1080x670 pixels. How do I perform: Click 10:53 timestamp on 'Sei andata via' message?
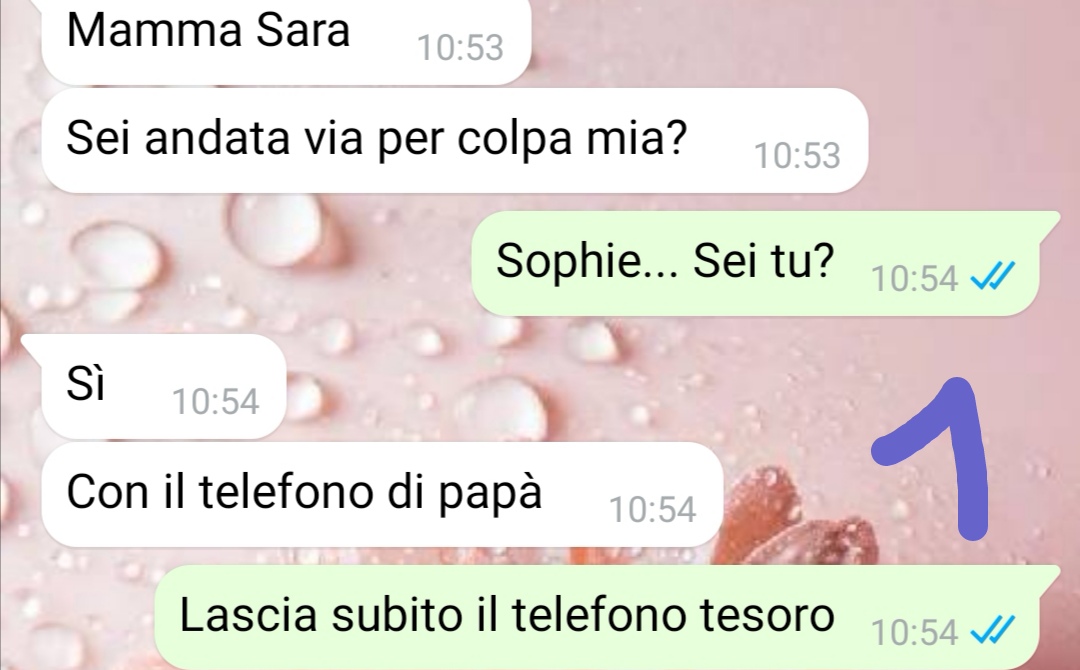tap(797, 156)
